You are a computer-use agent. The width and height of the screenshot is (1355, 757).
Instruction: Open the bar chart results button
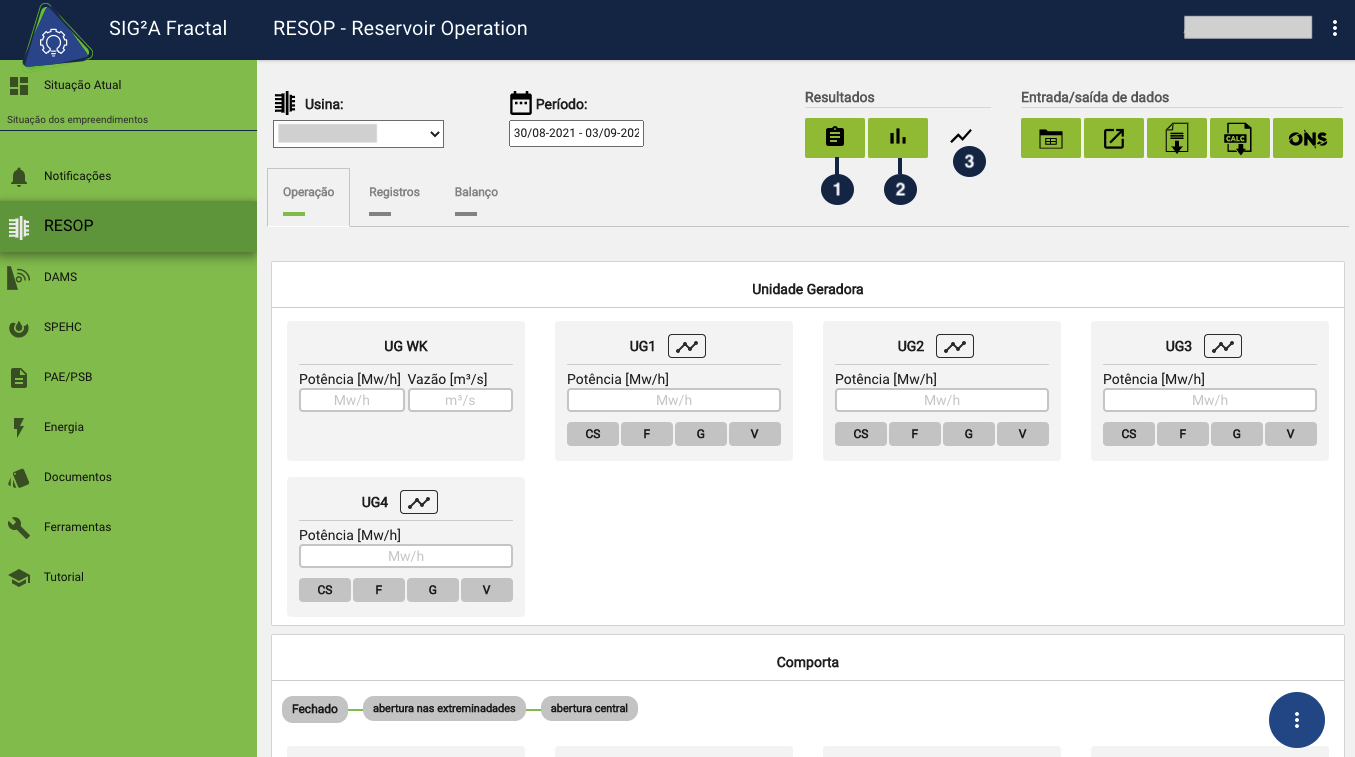[x=897, y=138]
